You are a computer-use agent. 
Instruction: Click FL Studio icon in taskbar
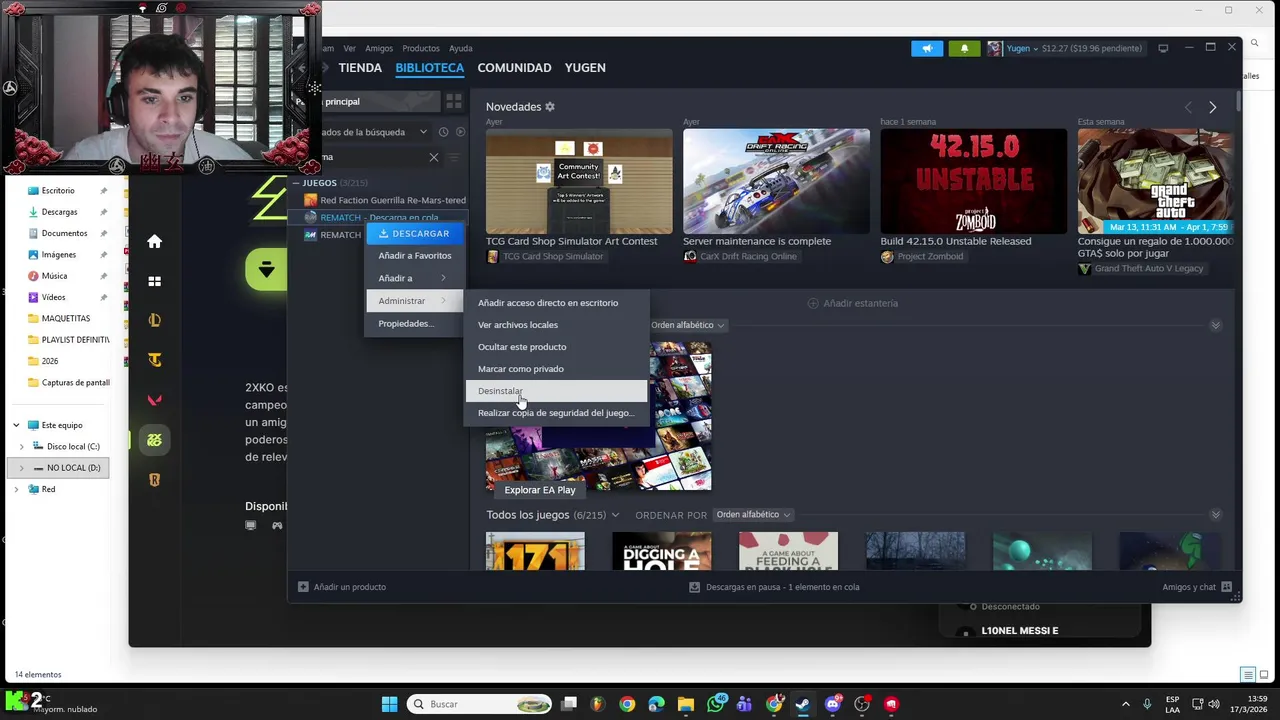598,704
